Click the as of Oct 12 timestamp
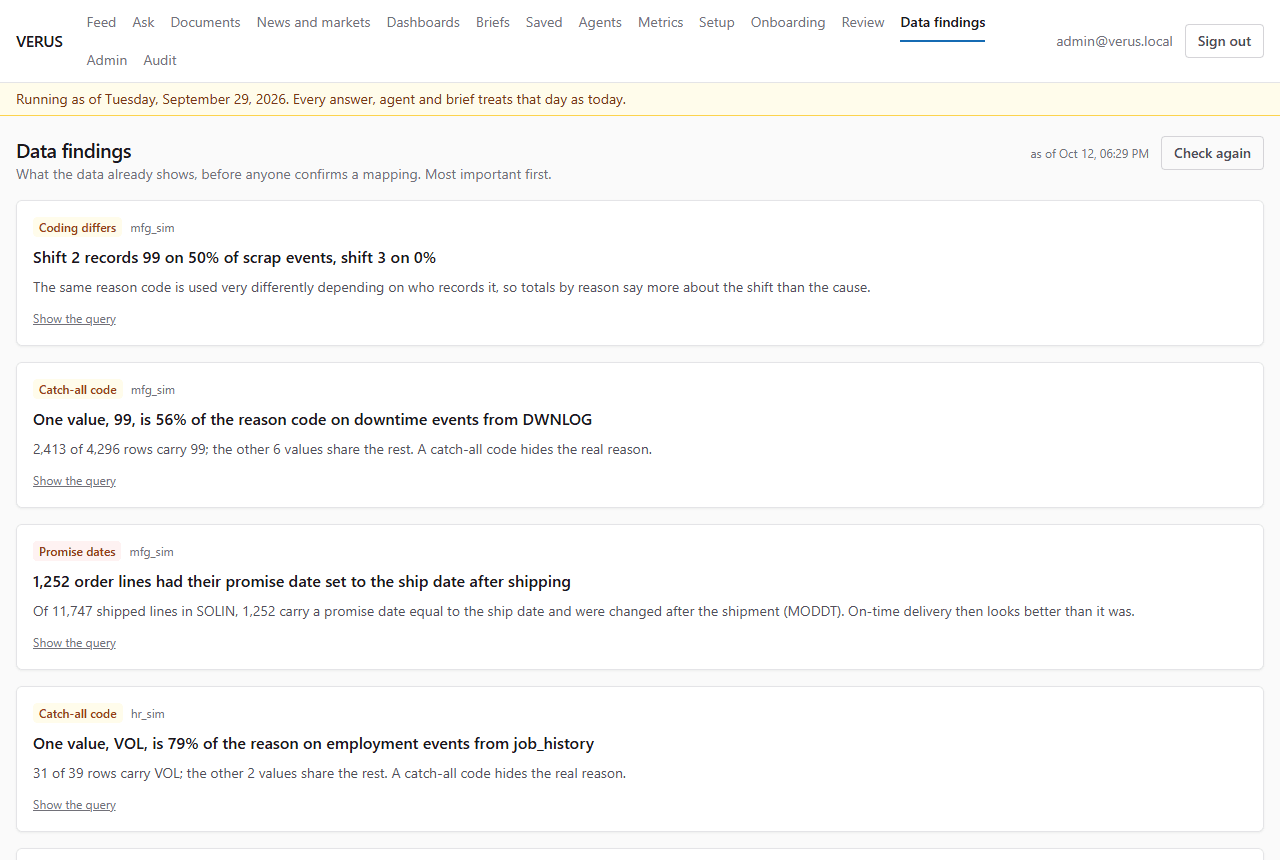Screen dimensions: 1280x860 (x=1089, y=154)
